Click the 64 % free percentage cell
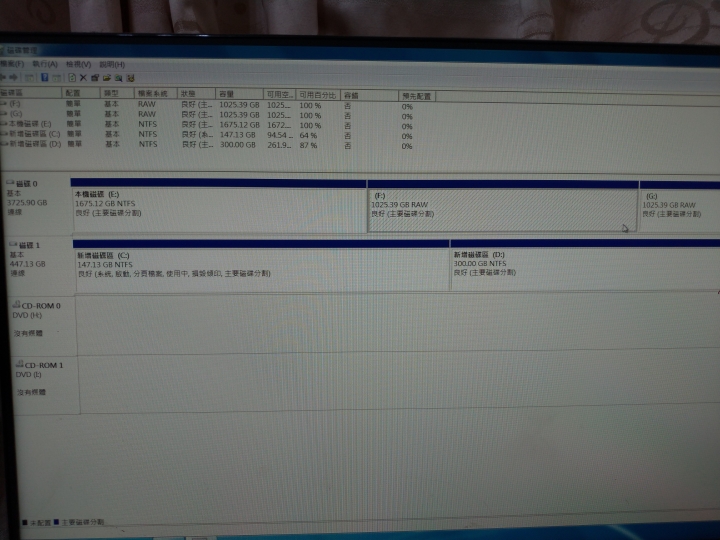 pos(308,135)
